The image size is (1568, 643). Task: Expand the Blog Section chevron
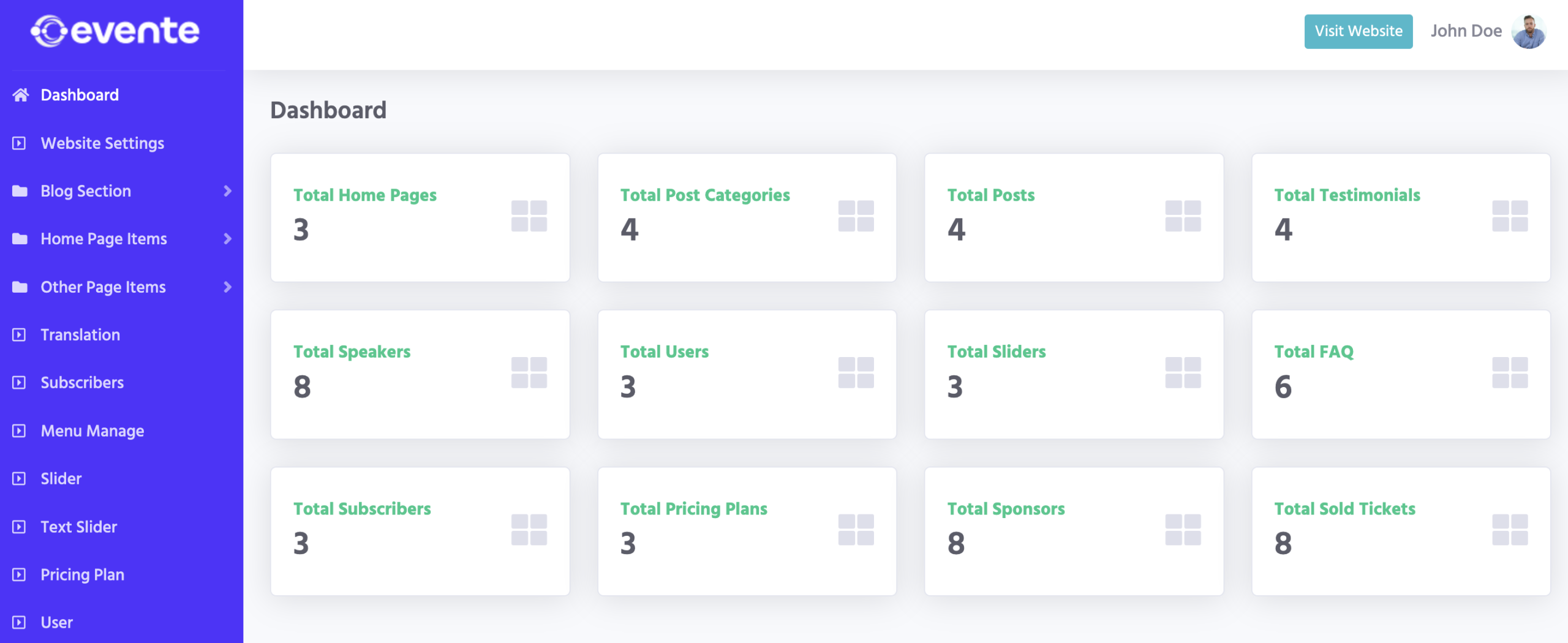click(x=227, y=191)
